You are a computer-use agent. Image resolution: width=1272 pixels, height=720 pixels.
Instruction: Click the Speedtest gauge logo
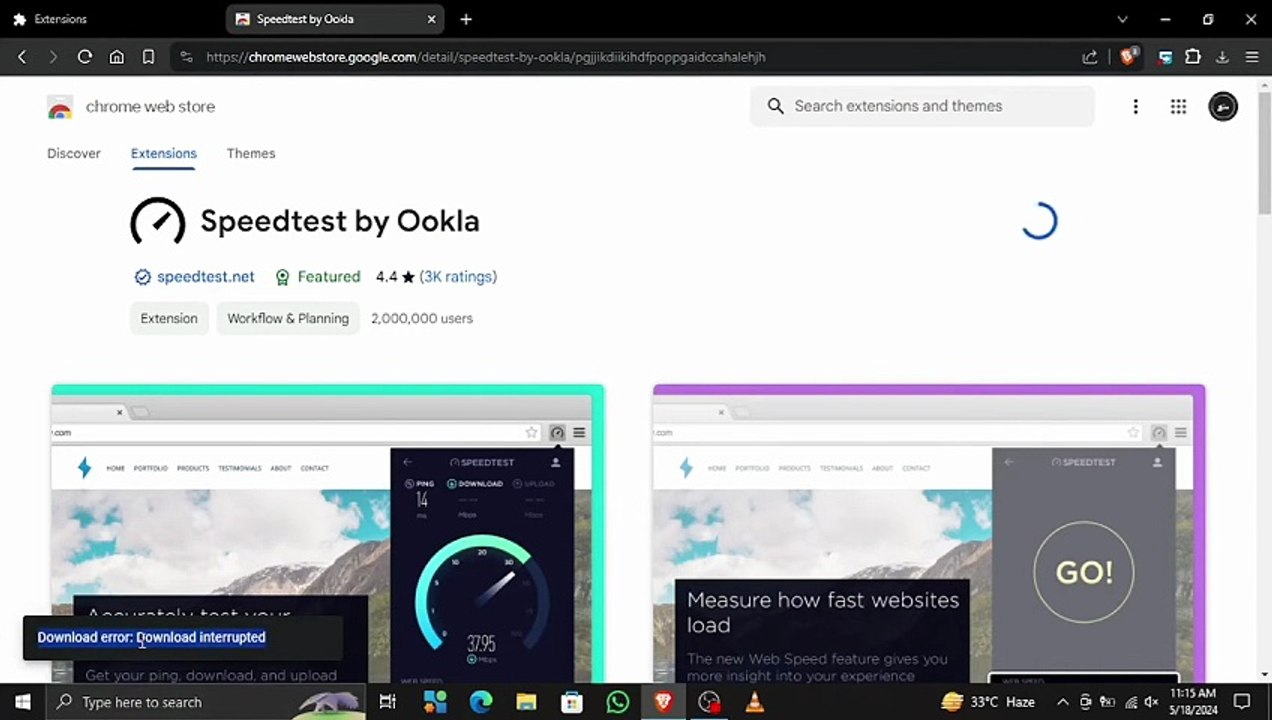158,221
